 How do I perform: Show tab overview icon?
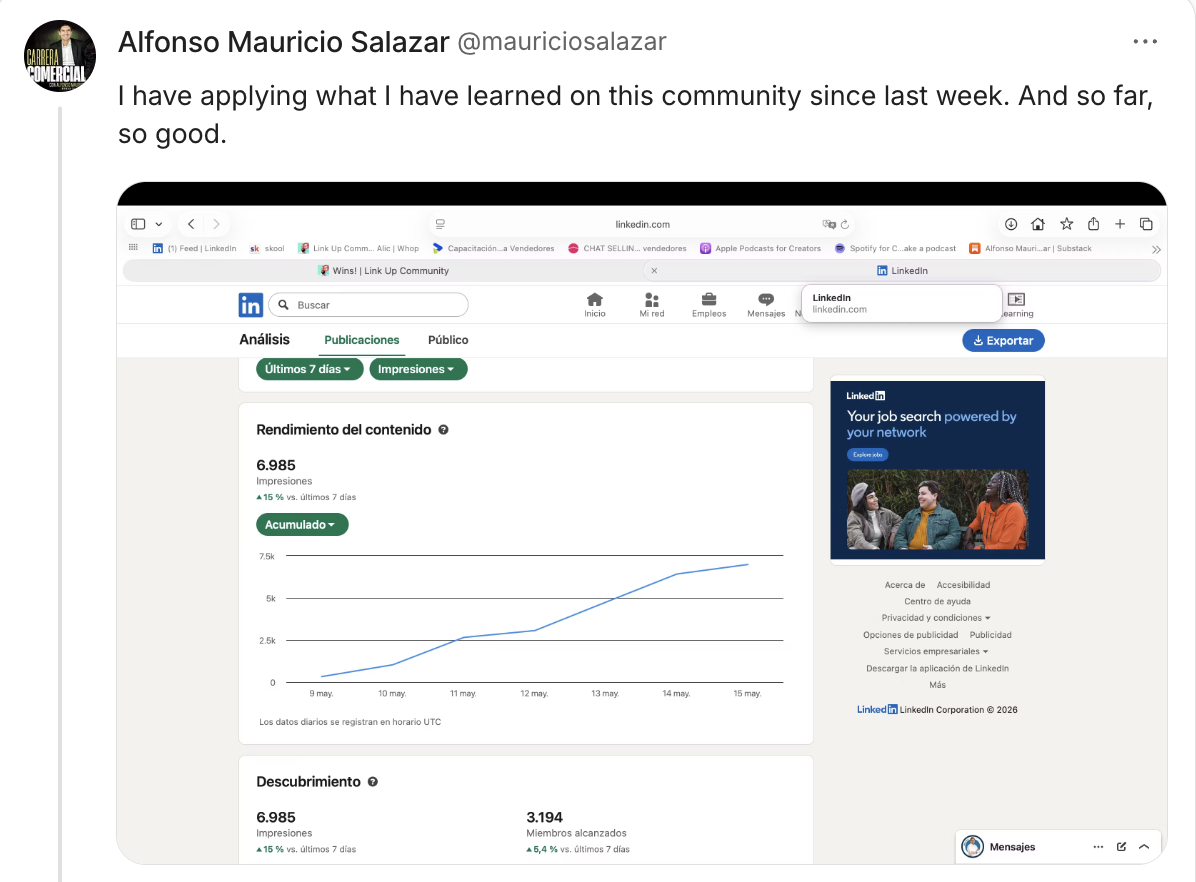coord(1146,224)
